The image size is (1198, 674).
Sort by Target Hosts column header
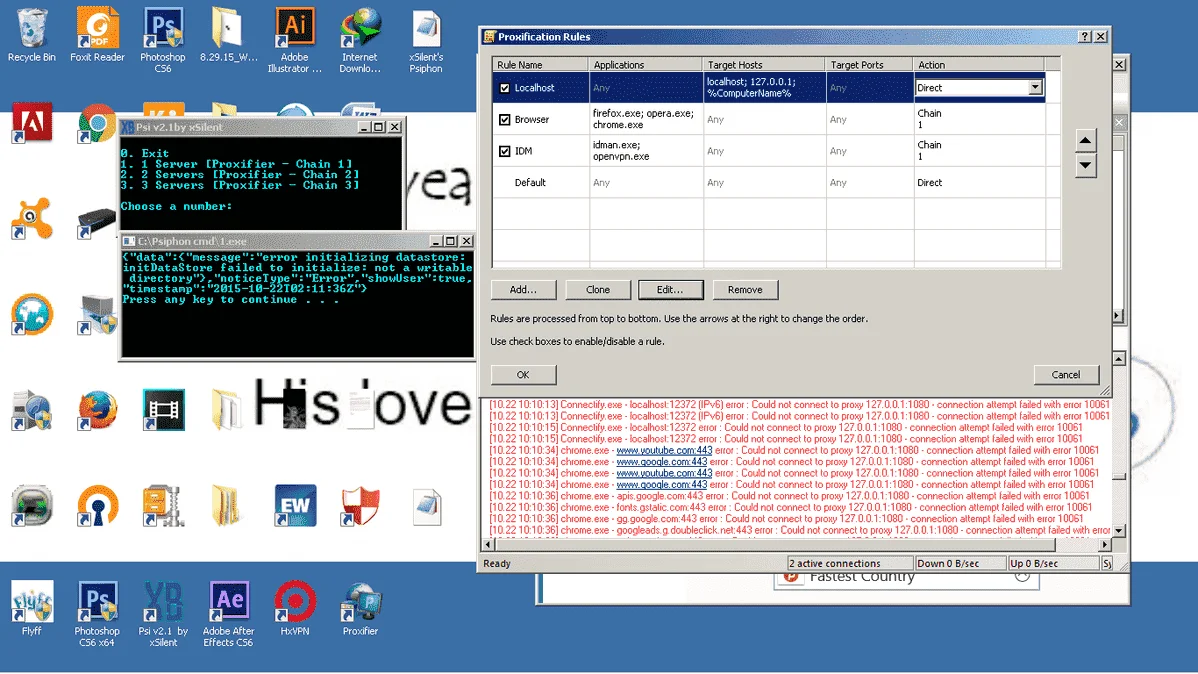(764, 65)
